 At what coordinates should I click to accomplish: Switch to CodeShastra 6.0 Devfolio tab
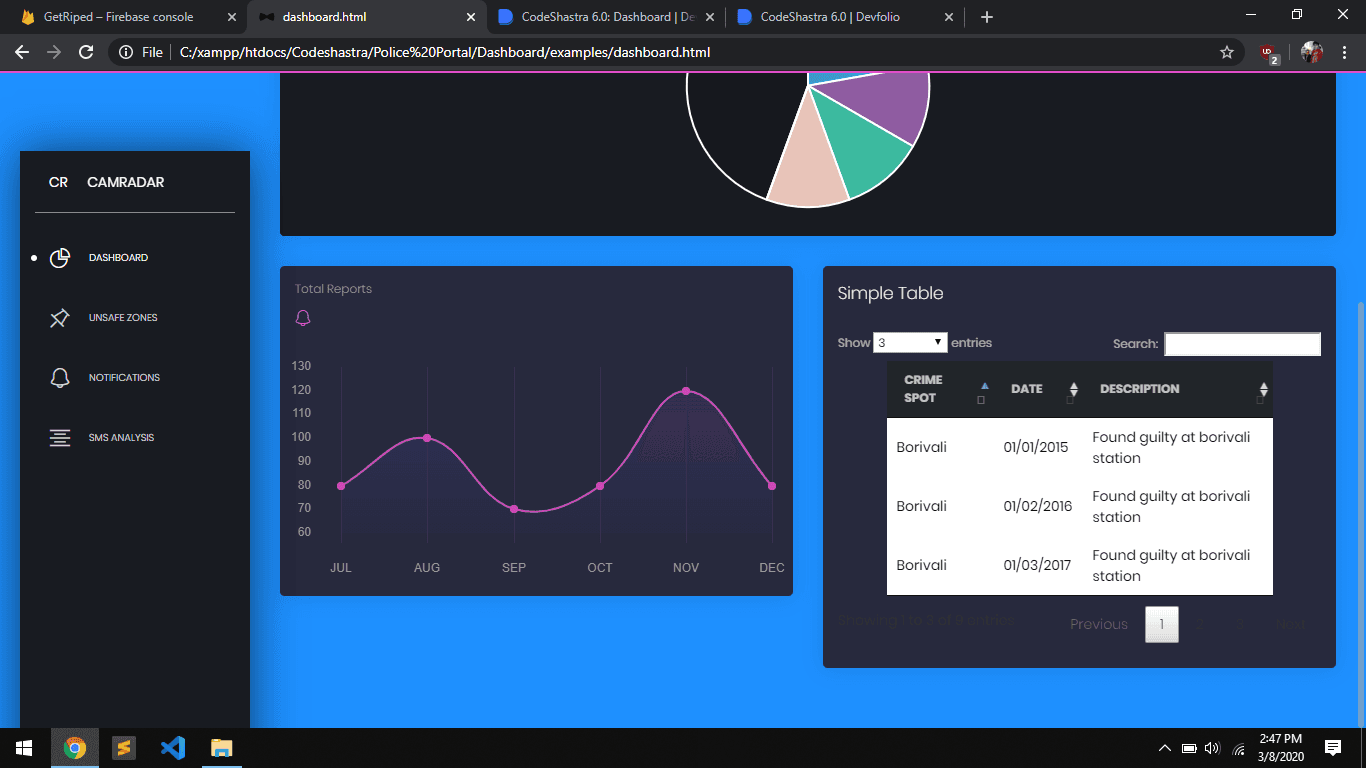(846, 17)
